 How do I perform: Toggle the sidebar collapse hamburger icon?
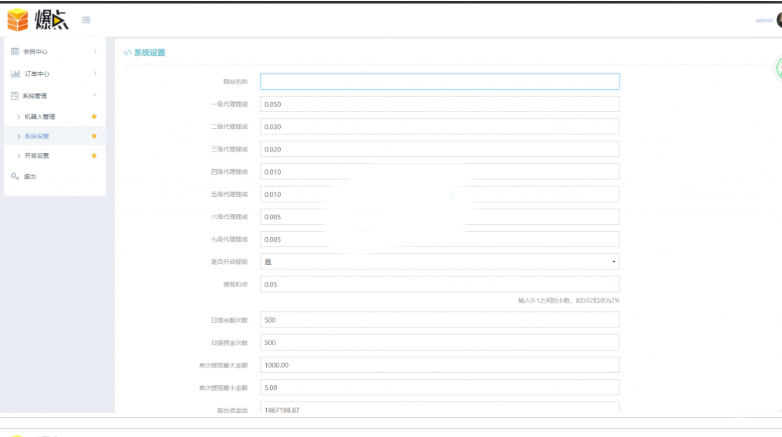pyautogui.click(x=86, y=20)
